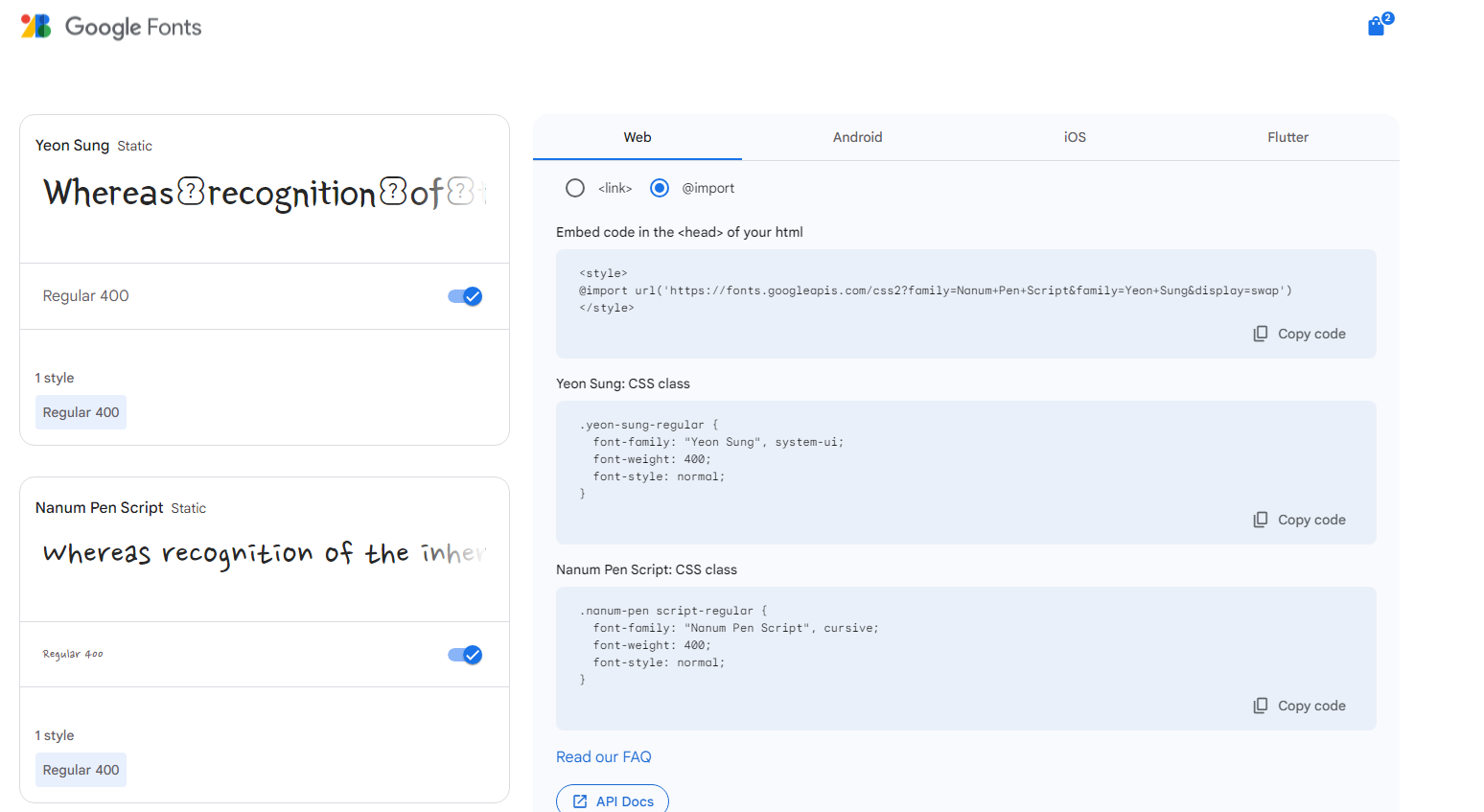Image resolution: width=1484 pixels, height=812 pixels.
Task: Click Yeon Sung Regular 400 style chip
Action: (x=81, y=412)
